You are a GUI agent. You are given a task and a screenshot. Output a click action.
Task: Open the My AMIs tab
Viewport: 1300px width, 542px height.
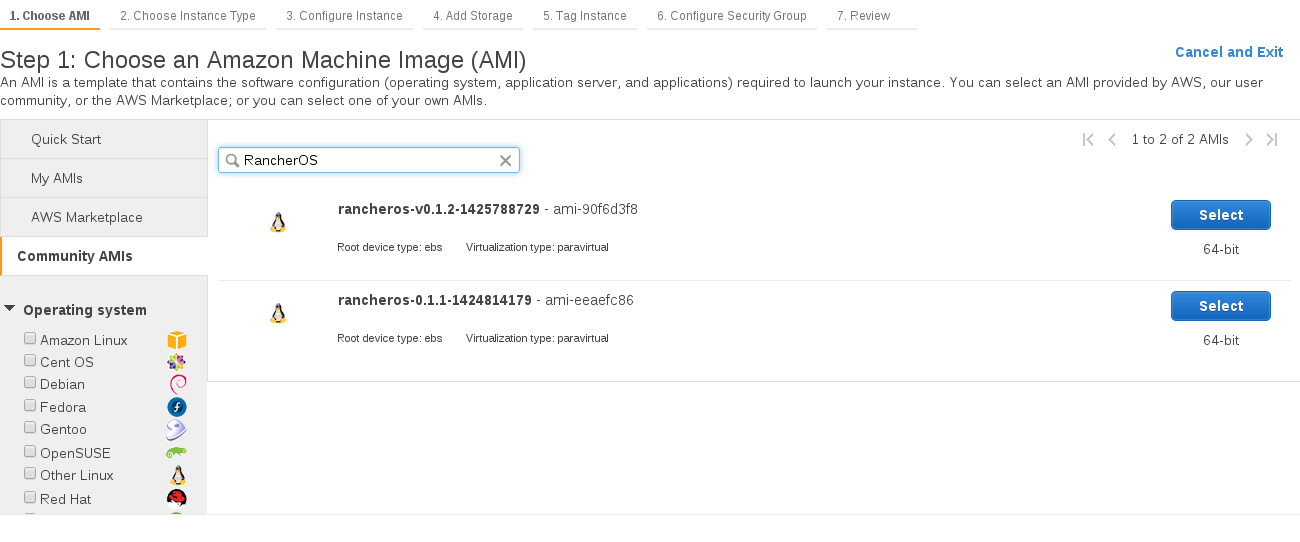click(x=57, y=178)
